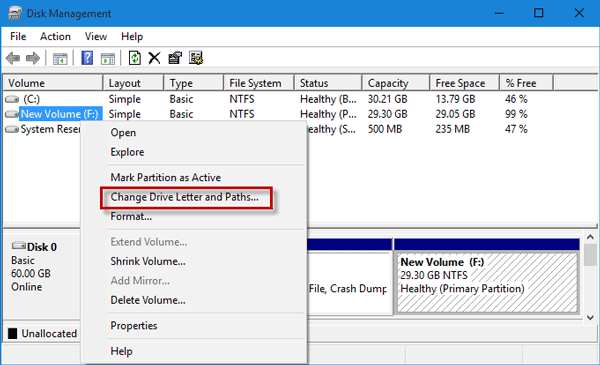Choose Open from the context menu

click(194, 132)
